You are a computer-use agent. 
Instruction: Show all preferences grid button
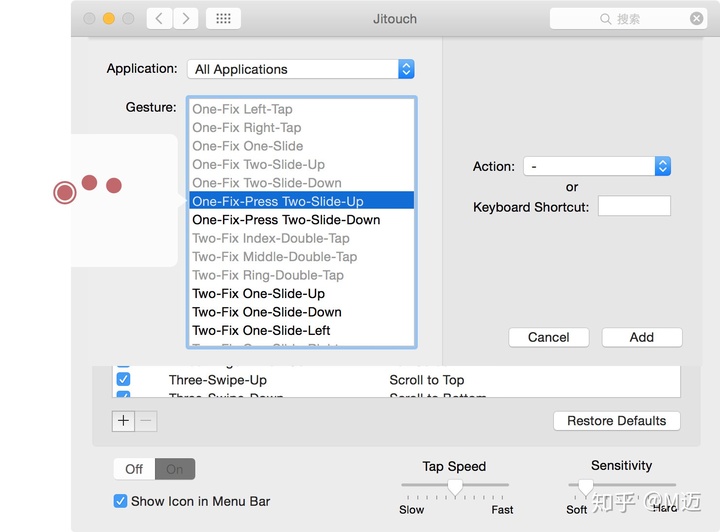tap(223, 19)
